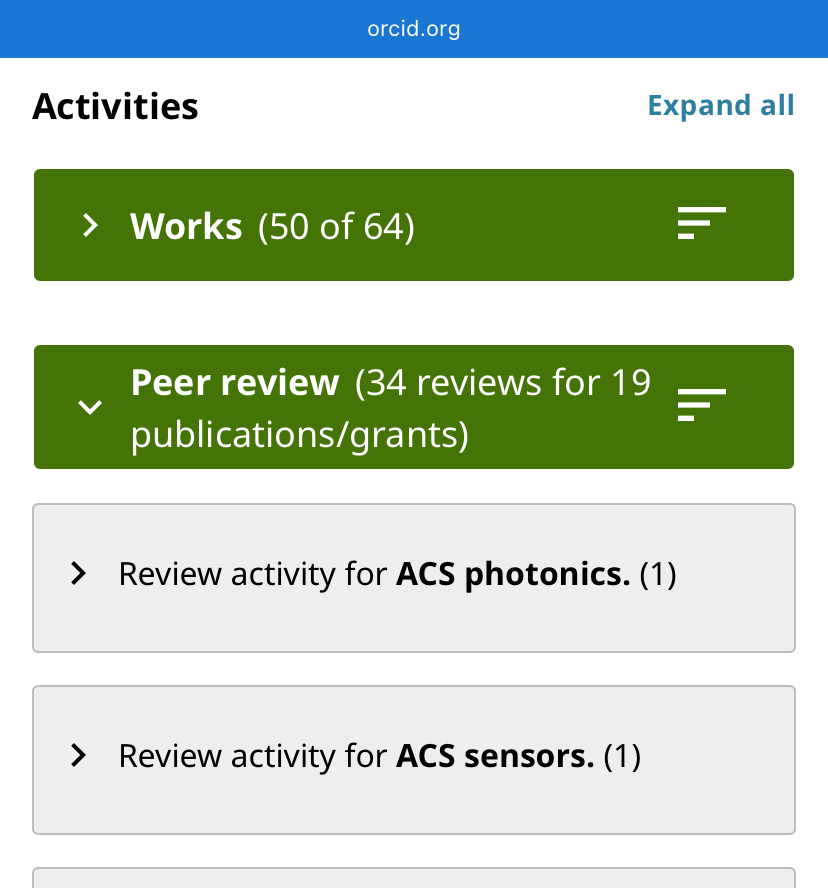This screenshot has height=888, width=828.
Task: Click "Review activity for" text in ACS photonics row
Action: click(x=252, y=574)
